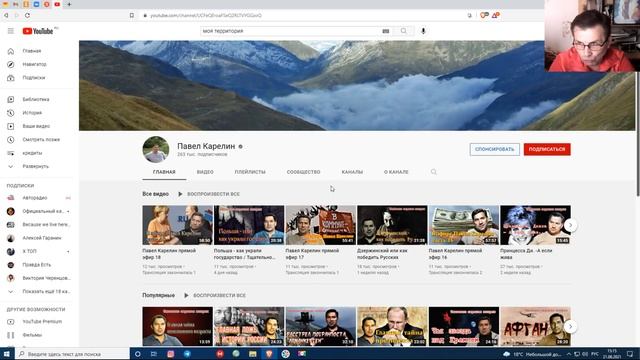
Task: Switch to the ПЛЕЙЛИСТЫ channel tab
Action: point(250,172)
